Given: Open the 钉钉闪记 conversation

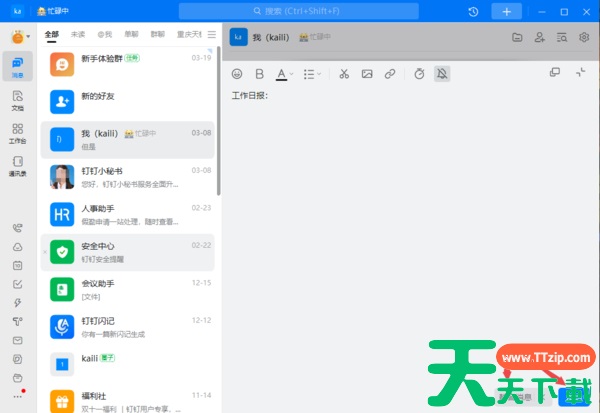Looking at the screenshot, I should click(127, 327).
